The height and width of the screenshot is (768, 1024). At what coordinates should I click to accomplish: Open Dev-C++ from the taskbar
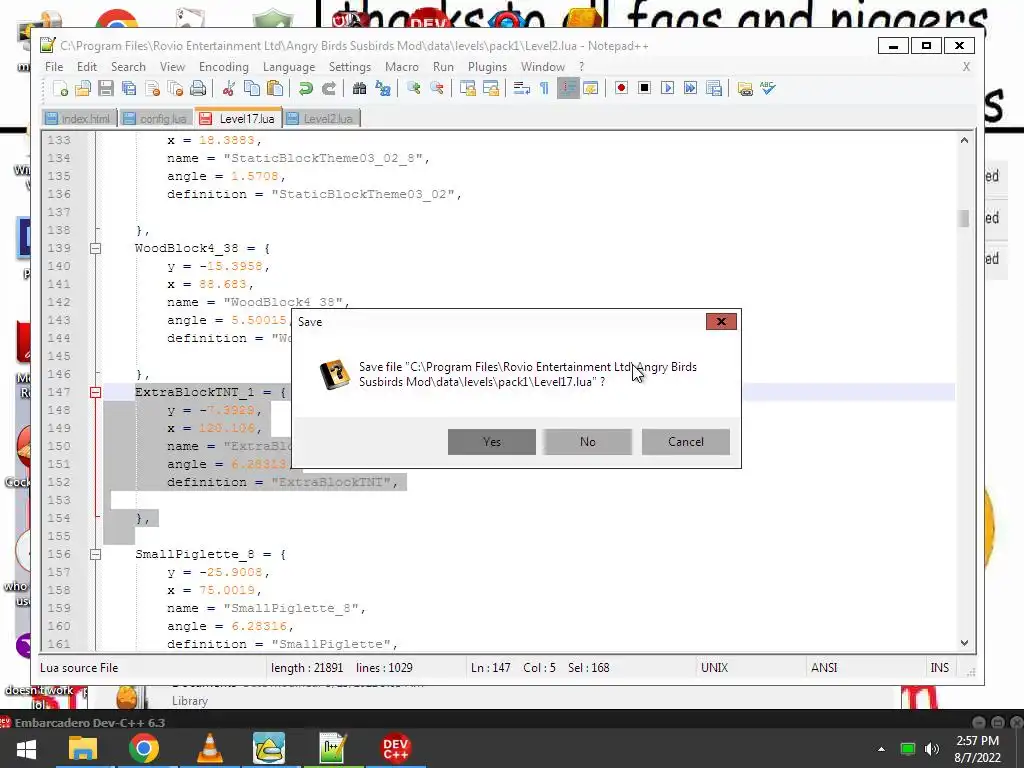point(396,748)
